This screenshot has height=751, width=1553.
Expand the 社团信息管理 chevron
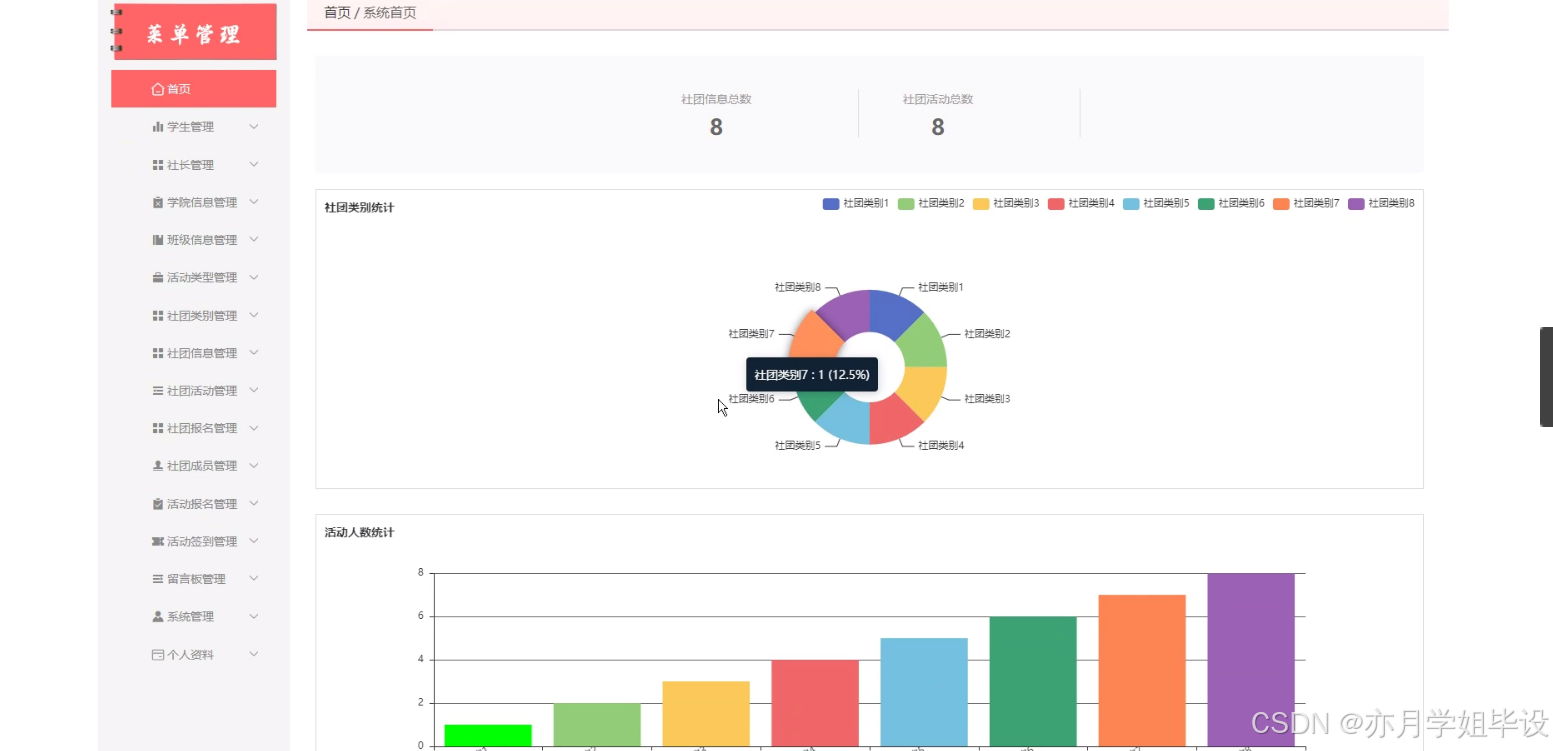[254, 353]
